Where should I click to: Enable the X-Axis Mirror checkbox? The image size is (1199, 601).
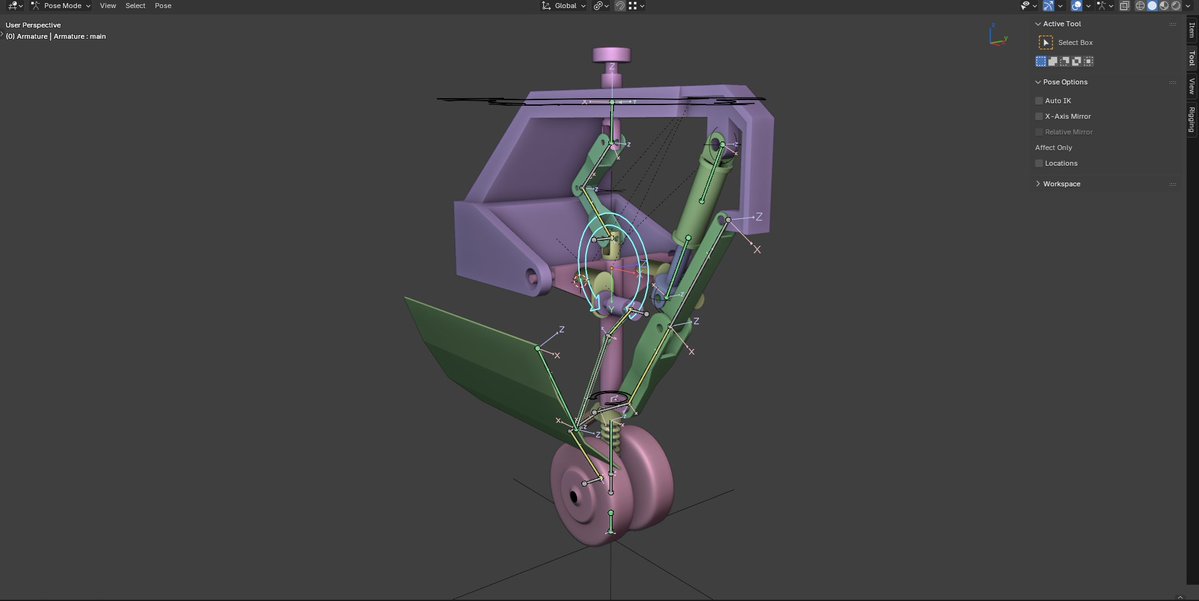click(x=1039, y=116)
